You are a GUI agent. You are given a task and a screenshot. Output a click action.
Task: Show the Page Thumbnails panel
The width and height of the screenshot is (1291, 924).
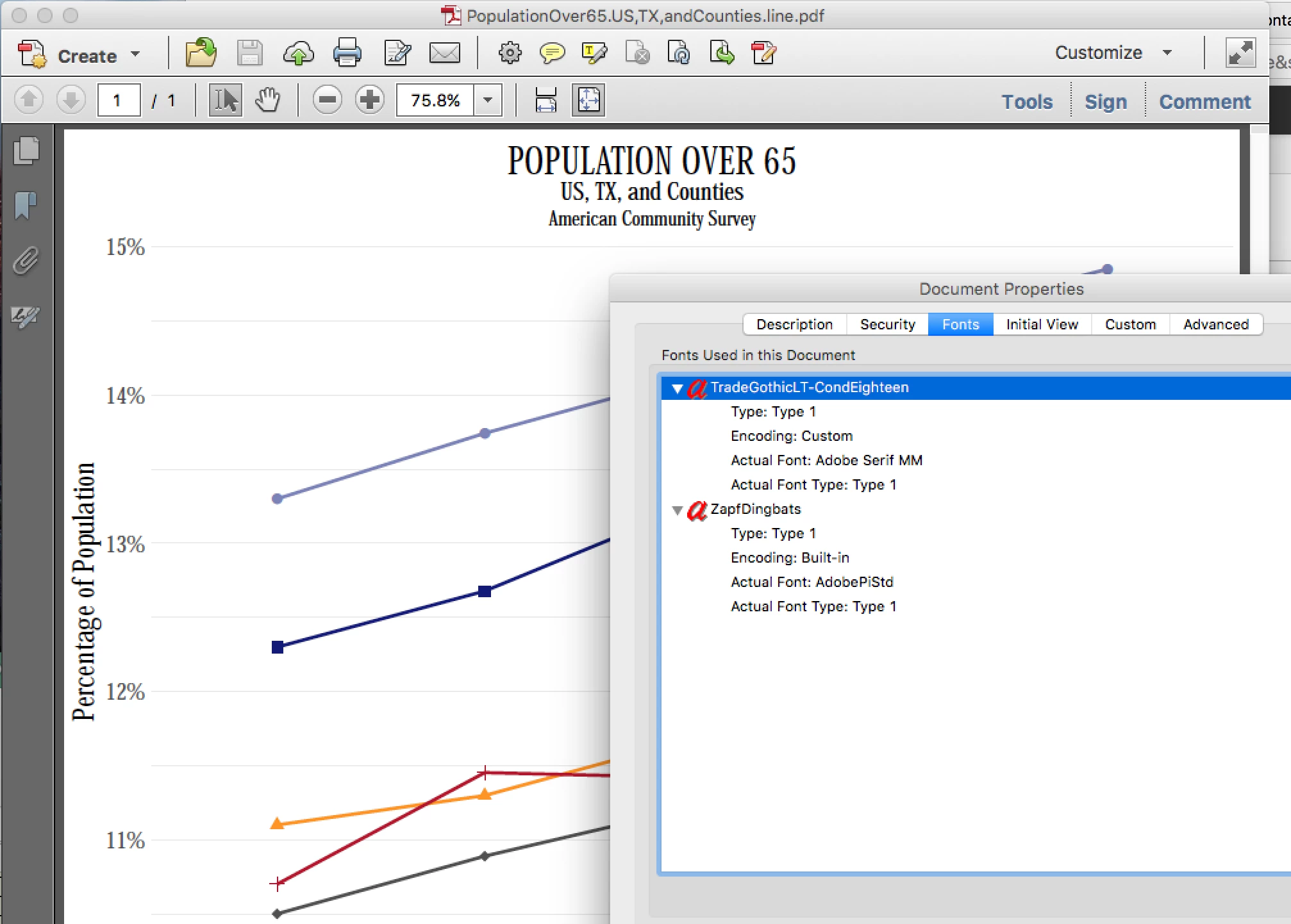tap(26, 151)
